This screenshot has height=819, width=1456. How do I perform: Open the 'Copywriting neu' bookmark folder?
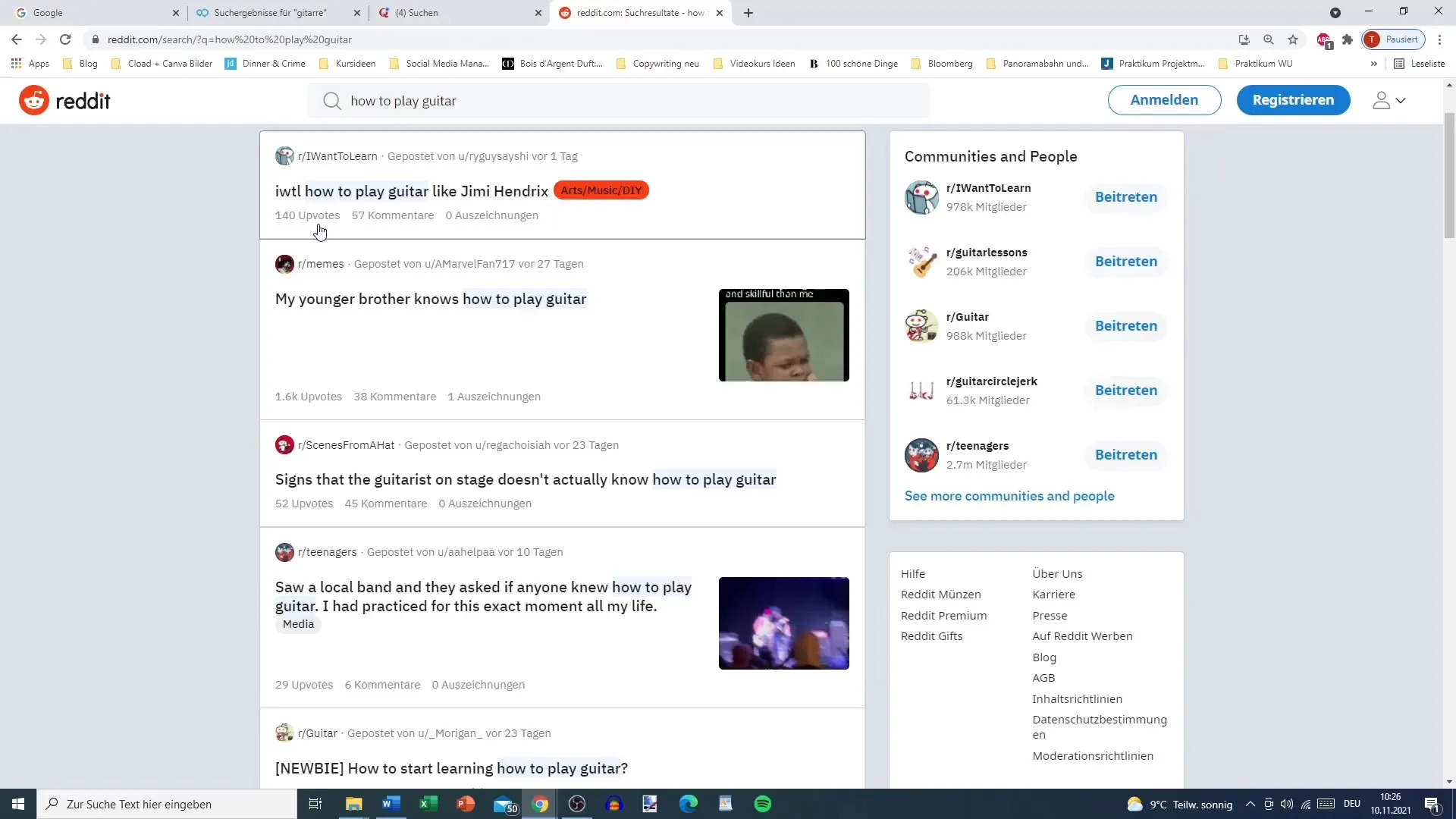pyautogui.click(x=657, y=64)
